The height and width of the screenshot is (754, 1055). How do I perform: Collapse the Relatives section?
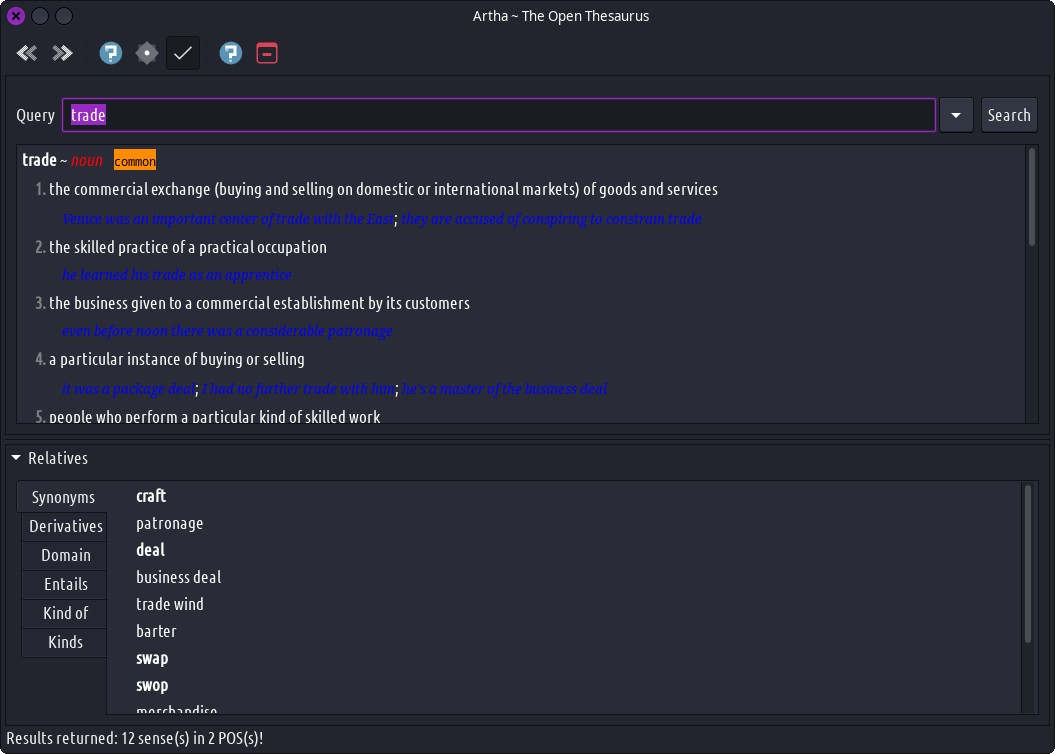tap(17, 458)
